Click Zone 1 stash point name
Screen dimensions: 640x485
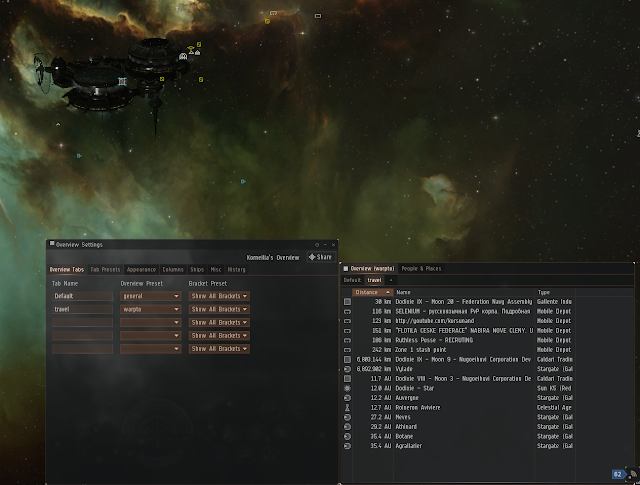[421, 350]
